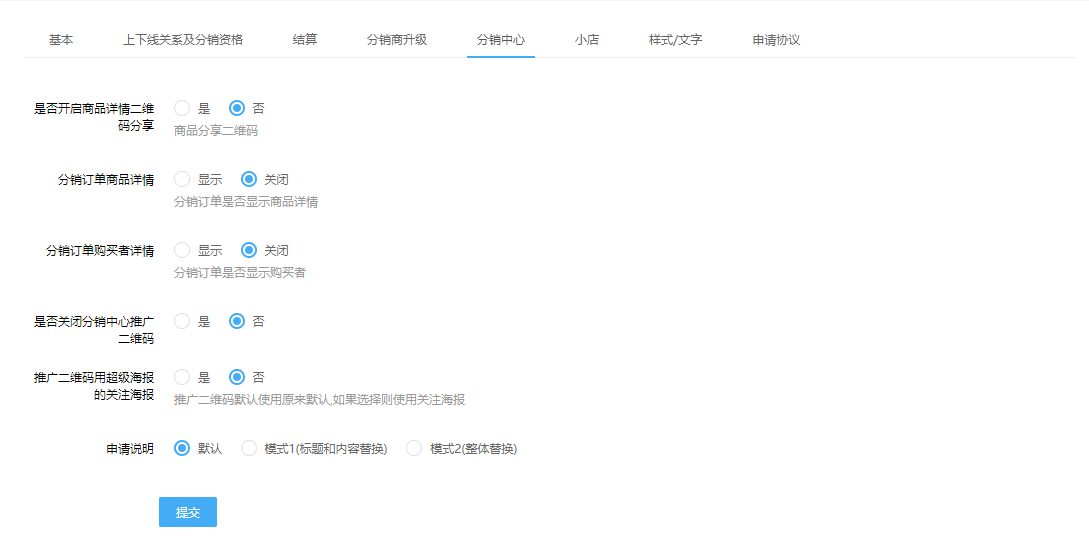Click the 分销订单购买者详情 field label
The image size is (1089, 556).
click(100, 251)
